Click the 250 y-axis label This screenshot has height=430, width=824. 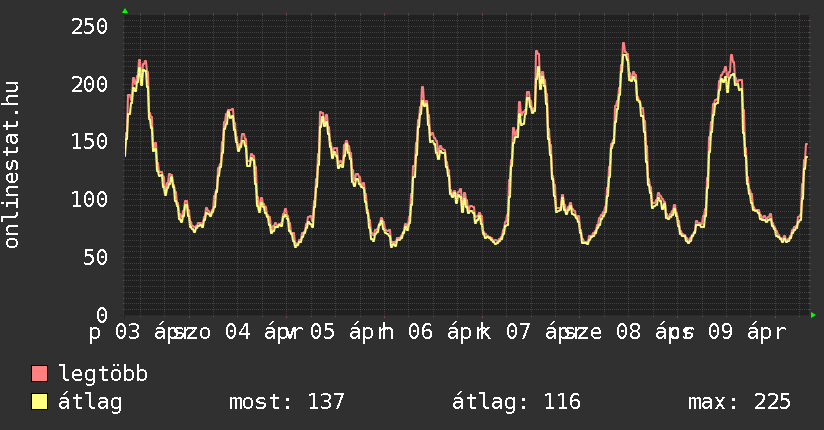[89, 26]
